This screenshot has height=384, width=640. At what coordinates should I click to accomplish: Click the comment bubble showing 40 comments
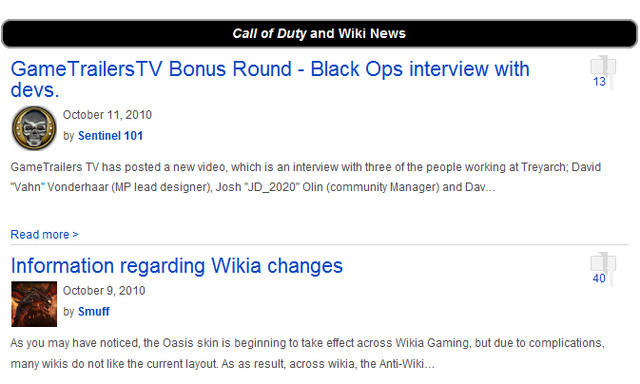pyautogui.click(x=603, y=269)
